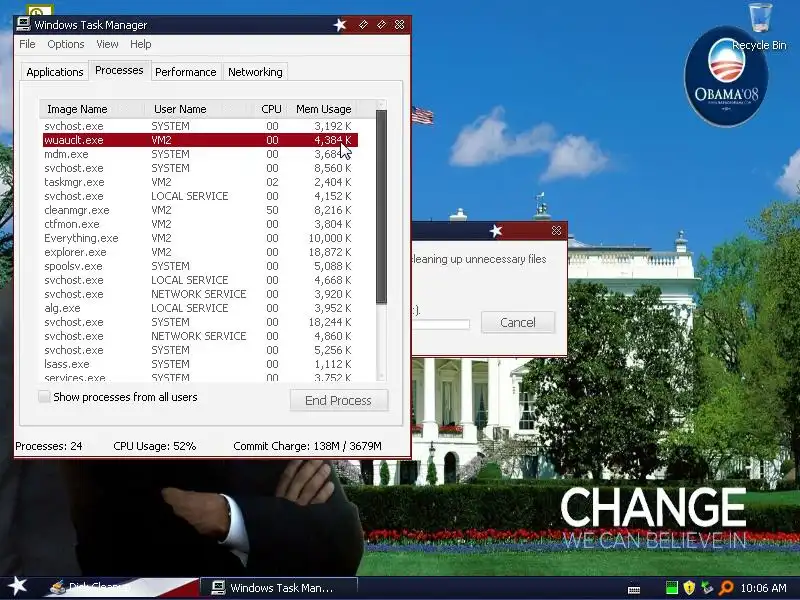Select svchost.exe row using 5,256 K memory
This screenshot has height=600, width=800.
[x=200, y=351]
